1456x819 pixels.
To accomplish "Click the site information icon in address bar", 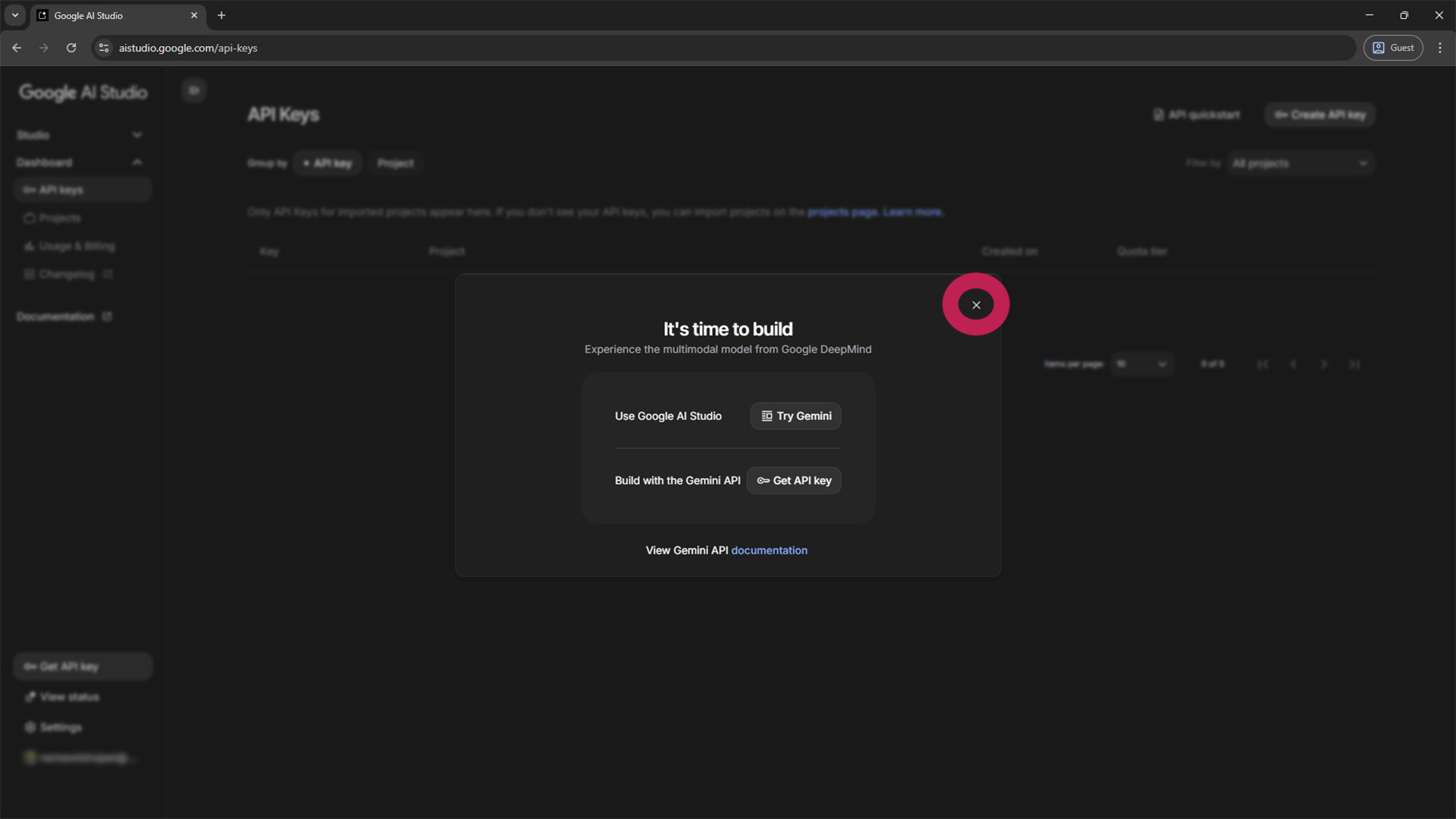I will click(x=104, y=48).
